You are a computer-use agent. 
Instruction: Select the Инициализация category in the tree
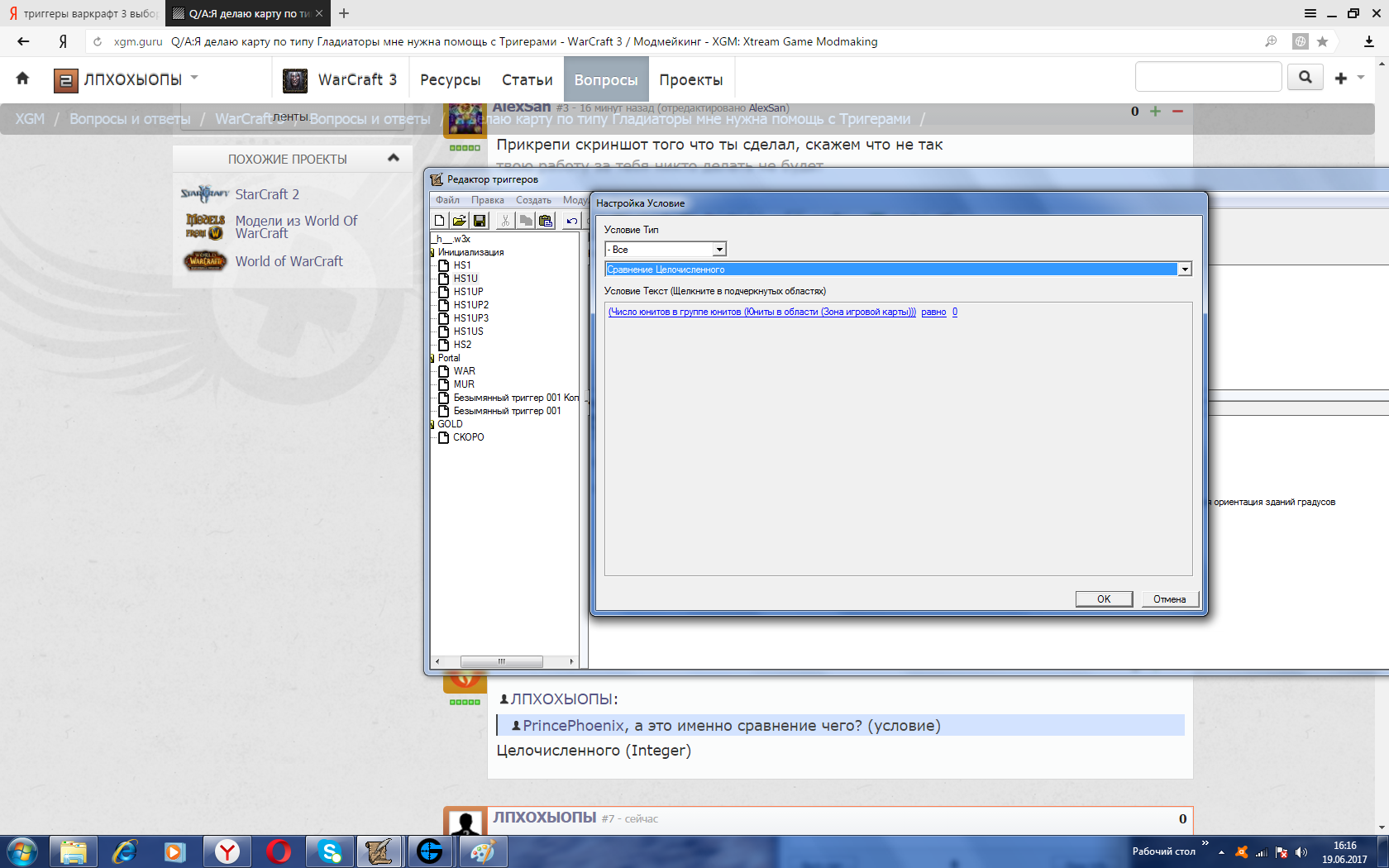coord(470,252)
